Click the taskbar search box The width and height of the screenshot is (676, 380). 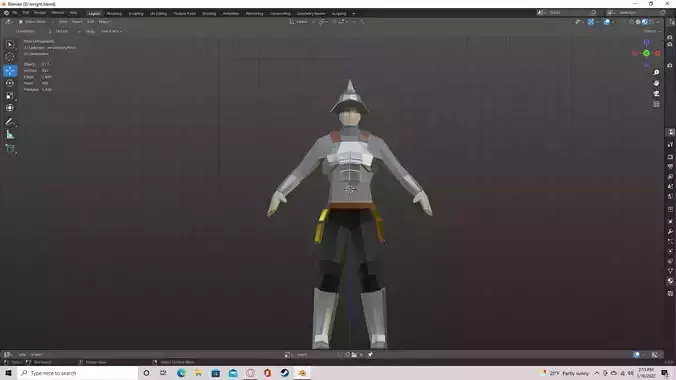pos(78,373)
